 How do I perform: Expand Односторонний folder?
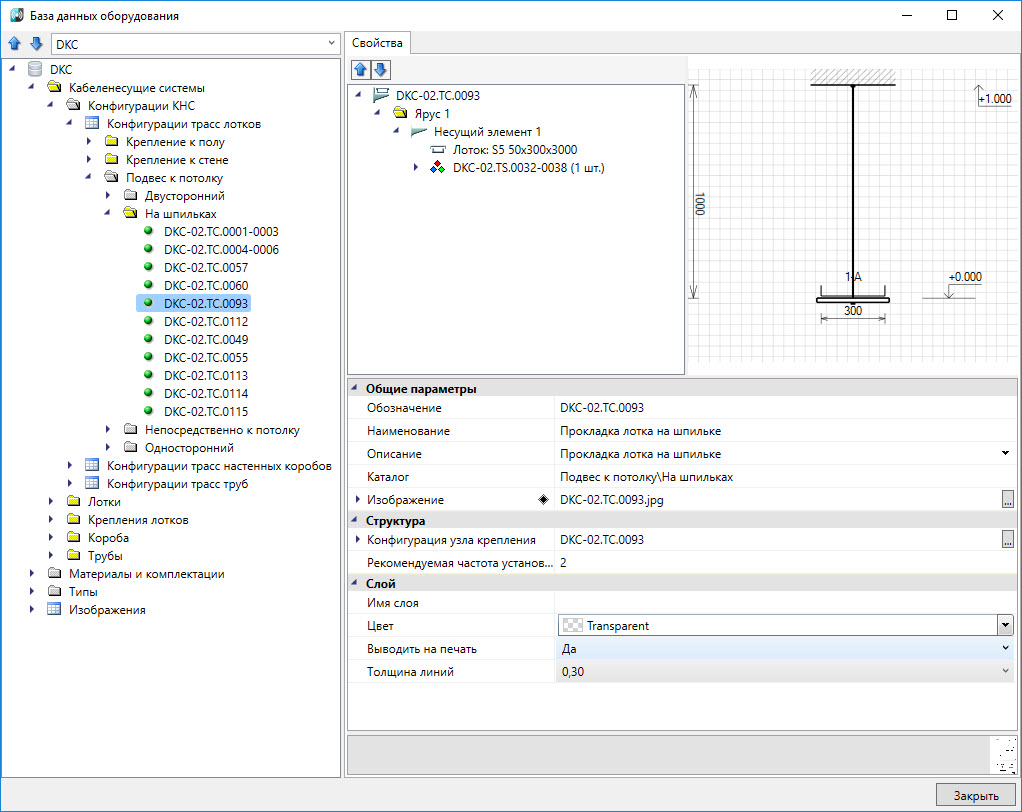coord(108,447)
